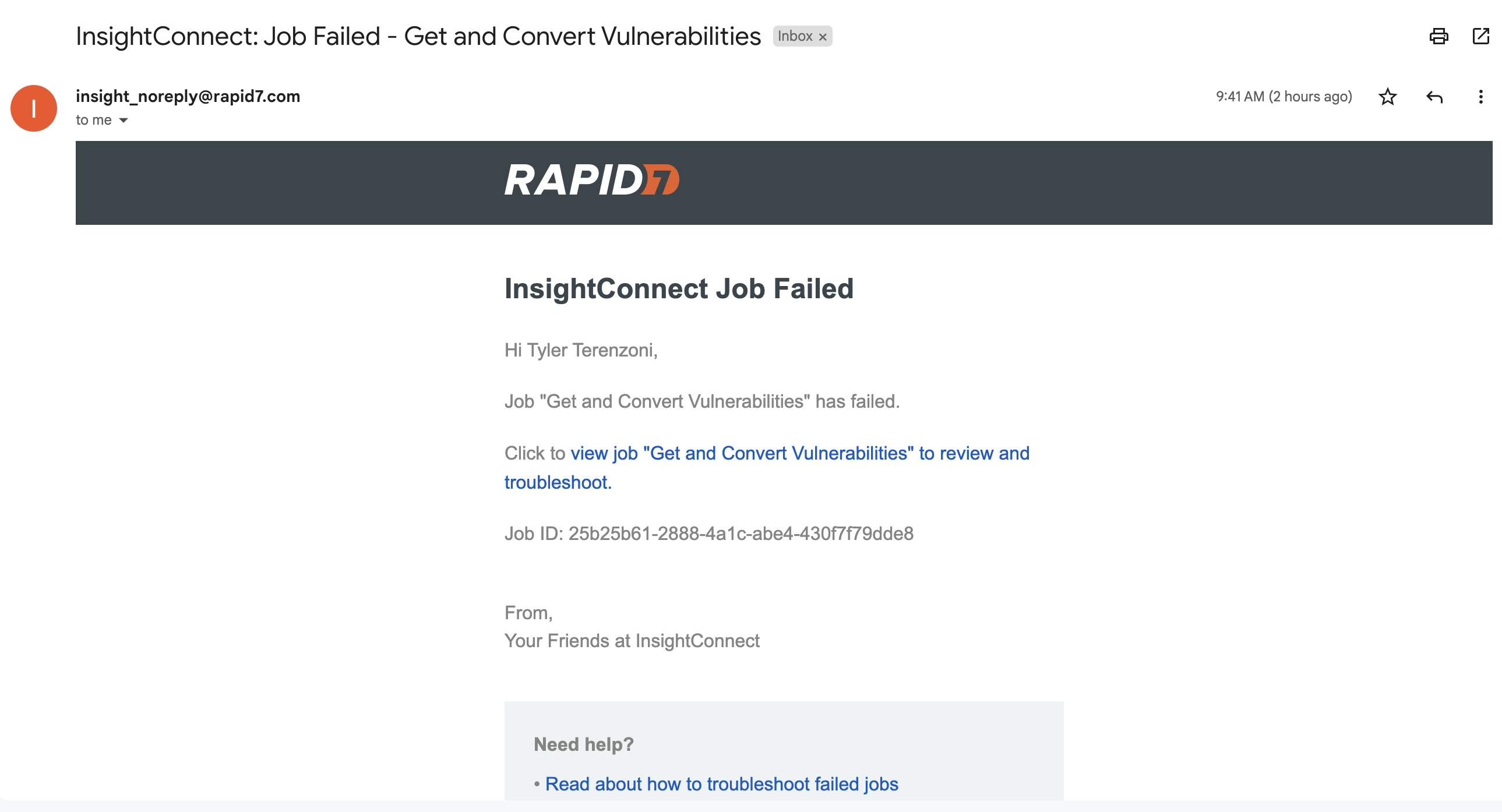
Task: Open the view job 'Get and Convert Vulnerabilities' link
Action: tap(767, 468)
